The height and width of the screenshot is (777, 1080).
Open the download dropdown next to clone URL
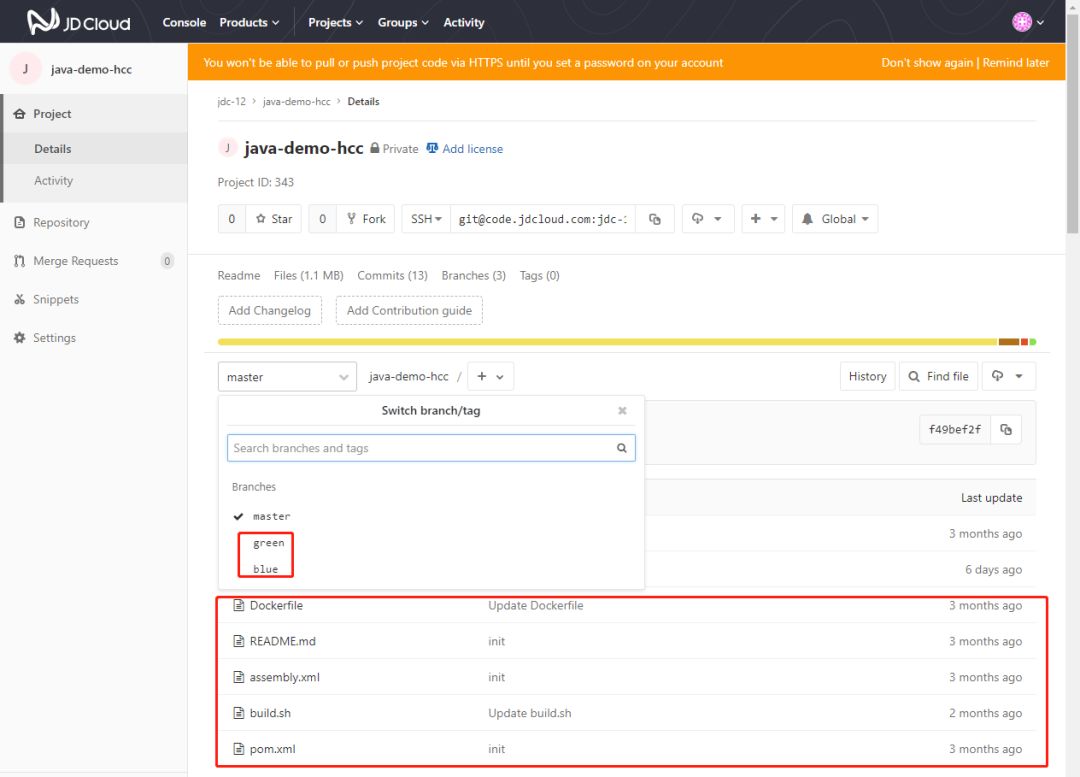point(707,219)
